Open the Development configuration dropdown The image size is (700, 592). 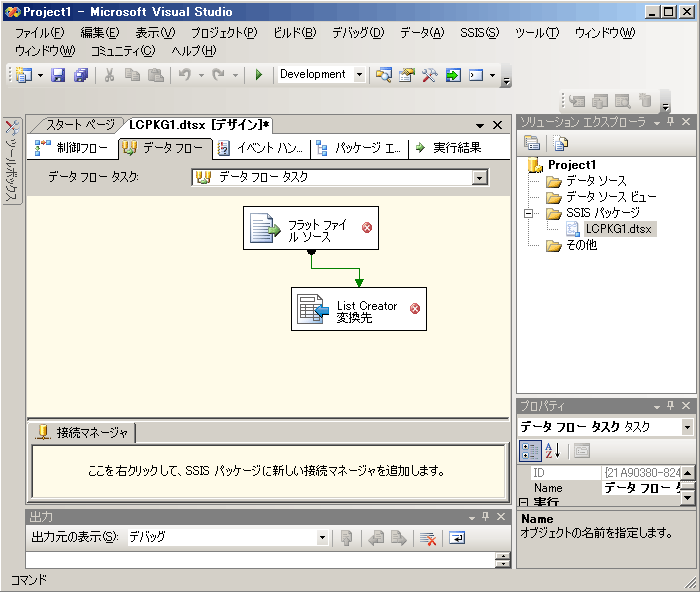coord(359,75)
